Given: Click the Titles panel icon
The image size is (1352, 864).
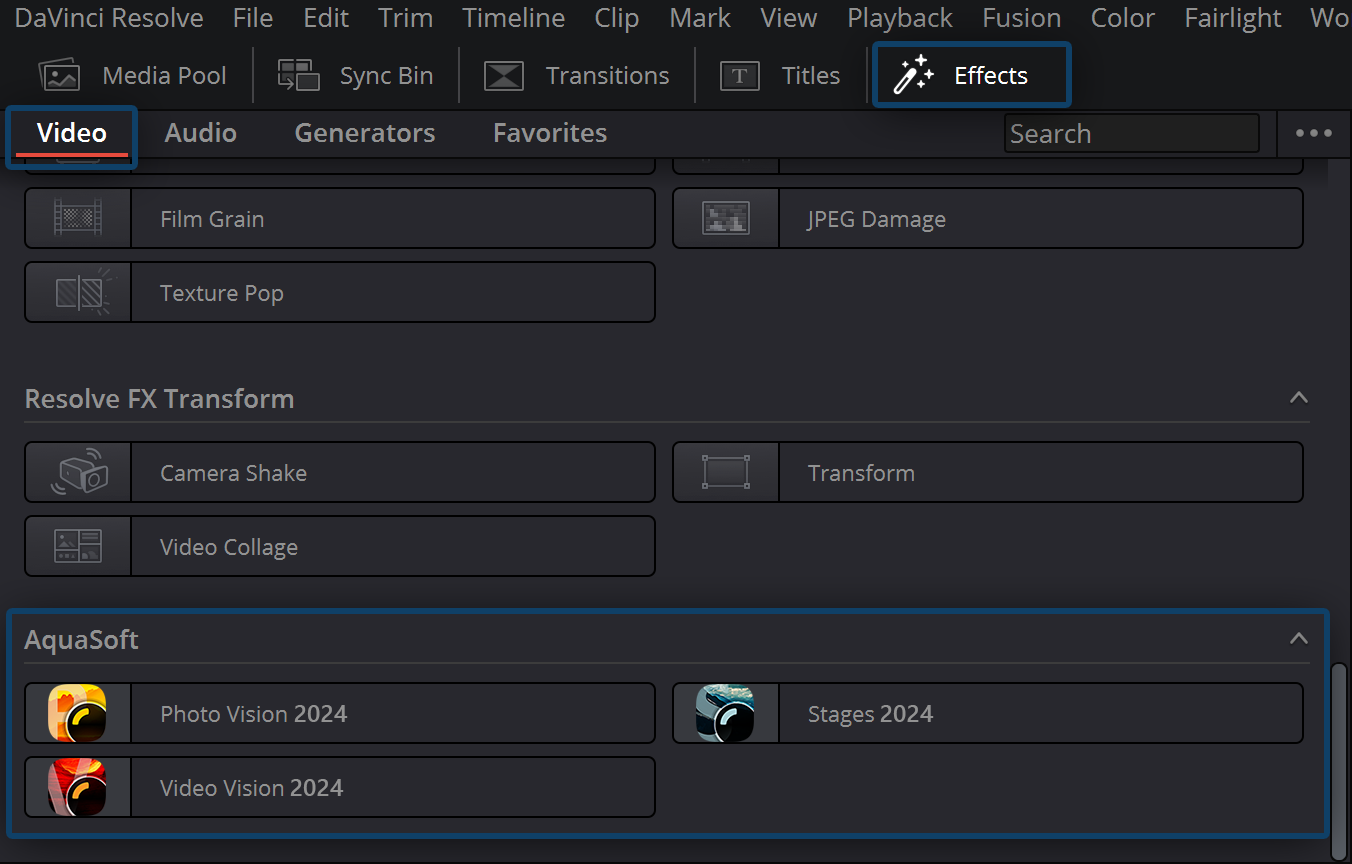Looking at the screenshot, I should (x=739, y=74).
